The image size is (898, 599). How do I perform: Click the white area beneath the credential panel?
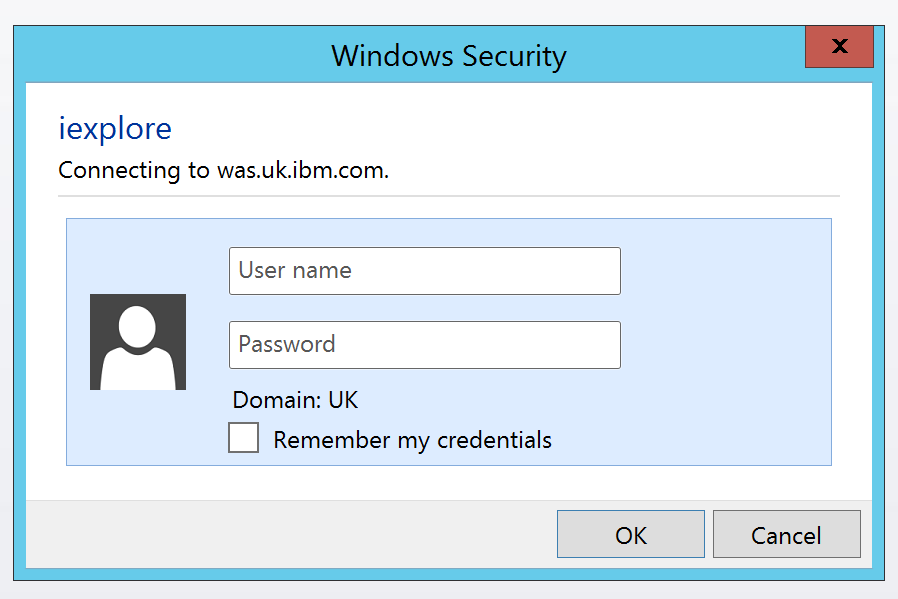pos(449,483)
